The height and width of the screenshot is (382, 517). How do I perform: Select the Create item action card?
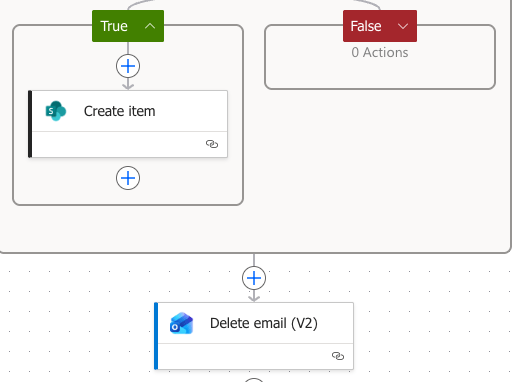(x=128, y=124)
